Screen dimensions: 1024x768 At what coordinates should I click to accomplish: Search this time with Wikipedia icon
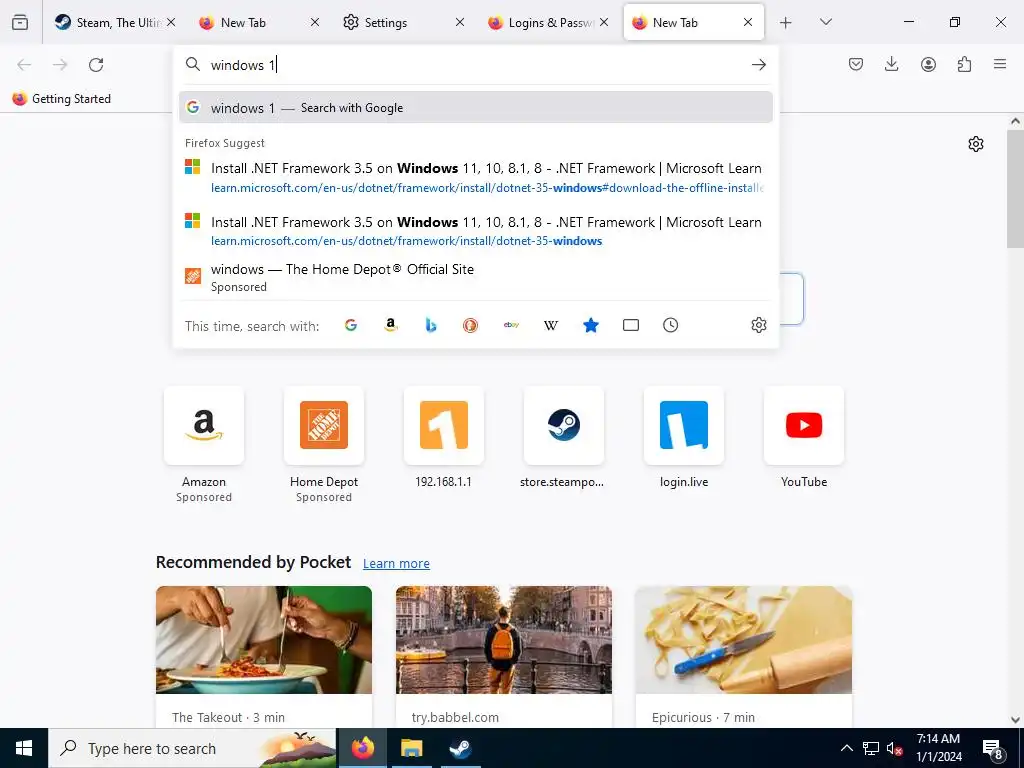pyautogui.click(x=551, y=325)
